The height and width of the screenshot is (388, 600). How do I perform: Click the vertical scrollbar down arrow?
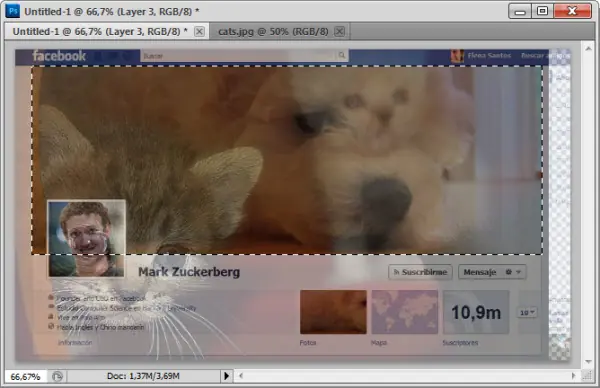[x=588, y=362]
